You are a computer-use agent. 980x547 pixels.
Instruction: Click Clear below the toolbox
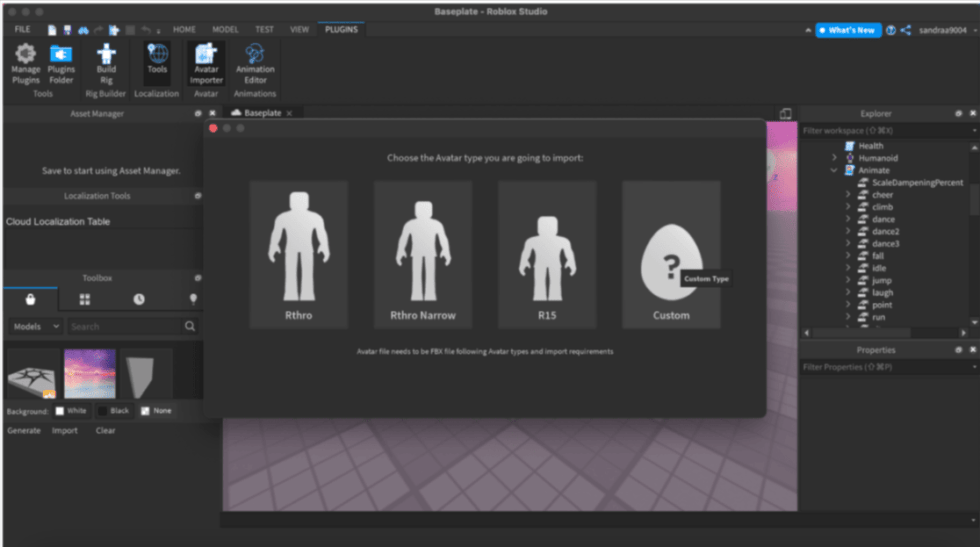click(106, 431)
